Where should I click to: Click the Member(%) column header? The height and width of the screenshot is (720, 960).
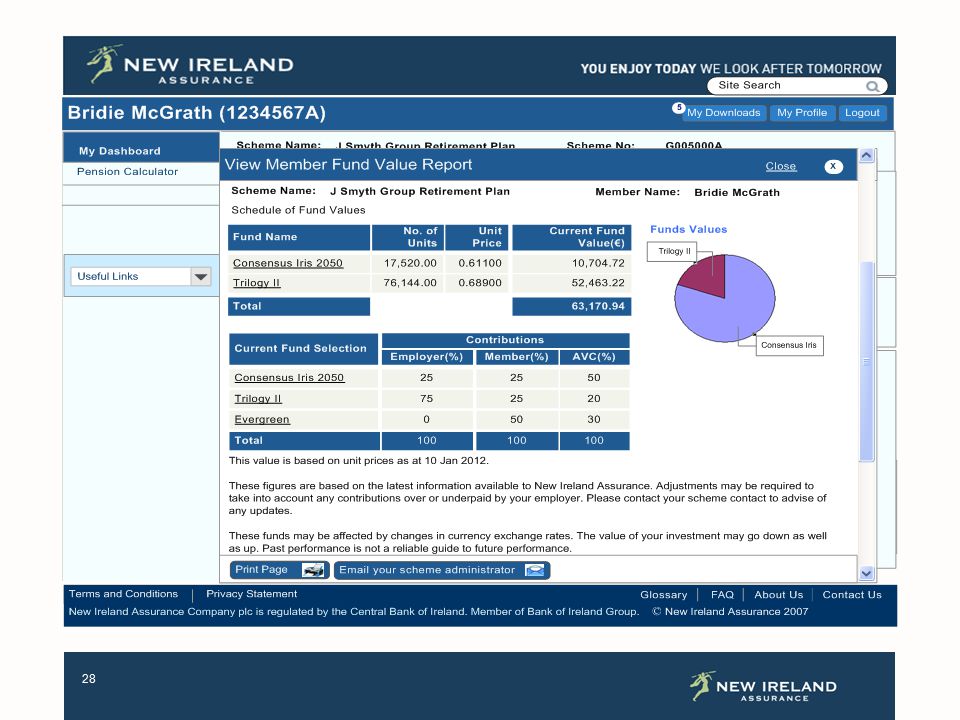click(x=516, y=357)
